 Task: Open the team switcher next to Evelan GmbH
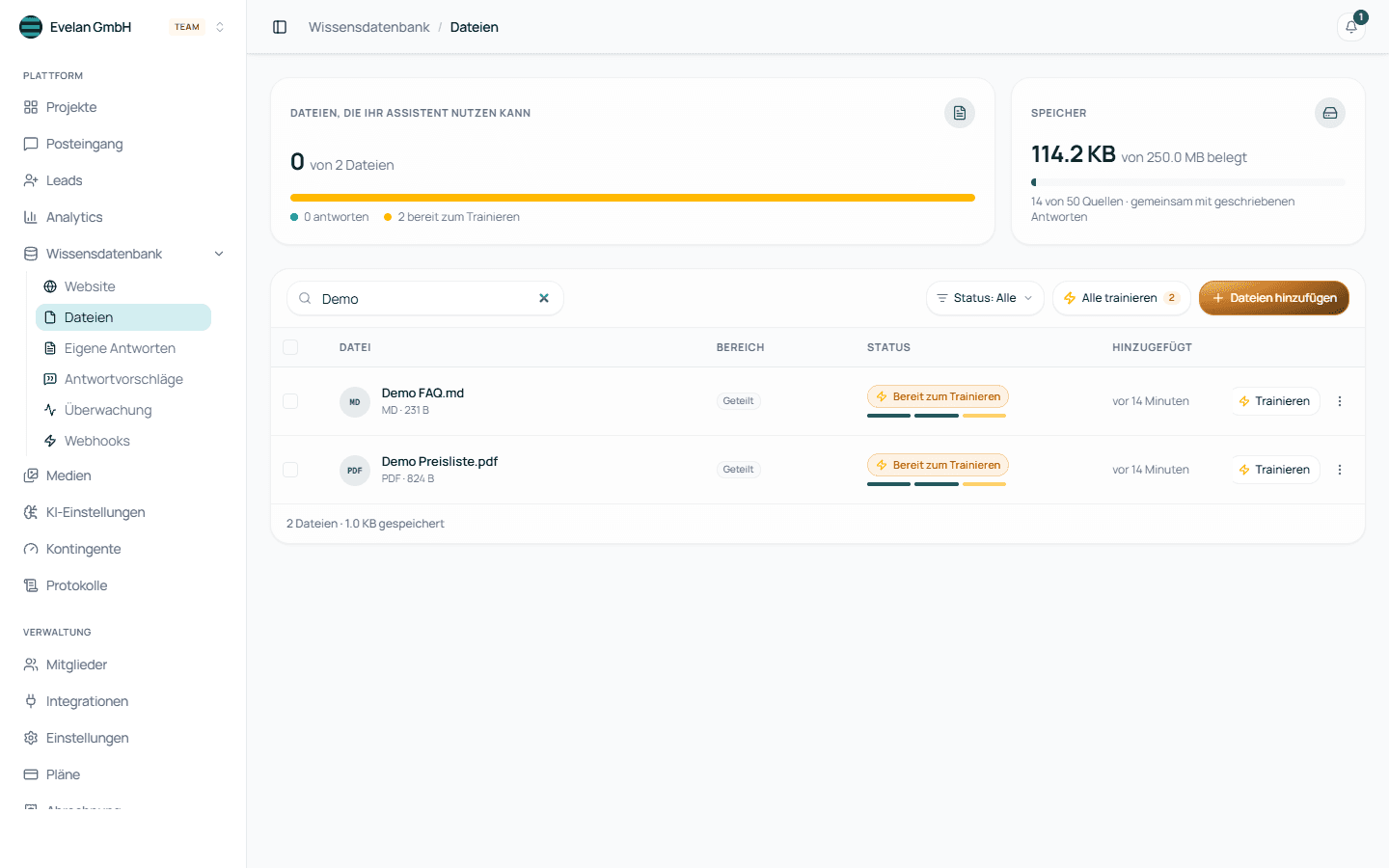click(x=220, y=27)
